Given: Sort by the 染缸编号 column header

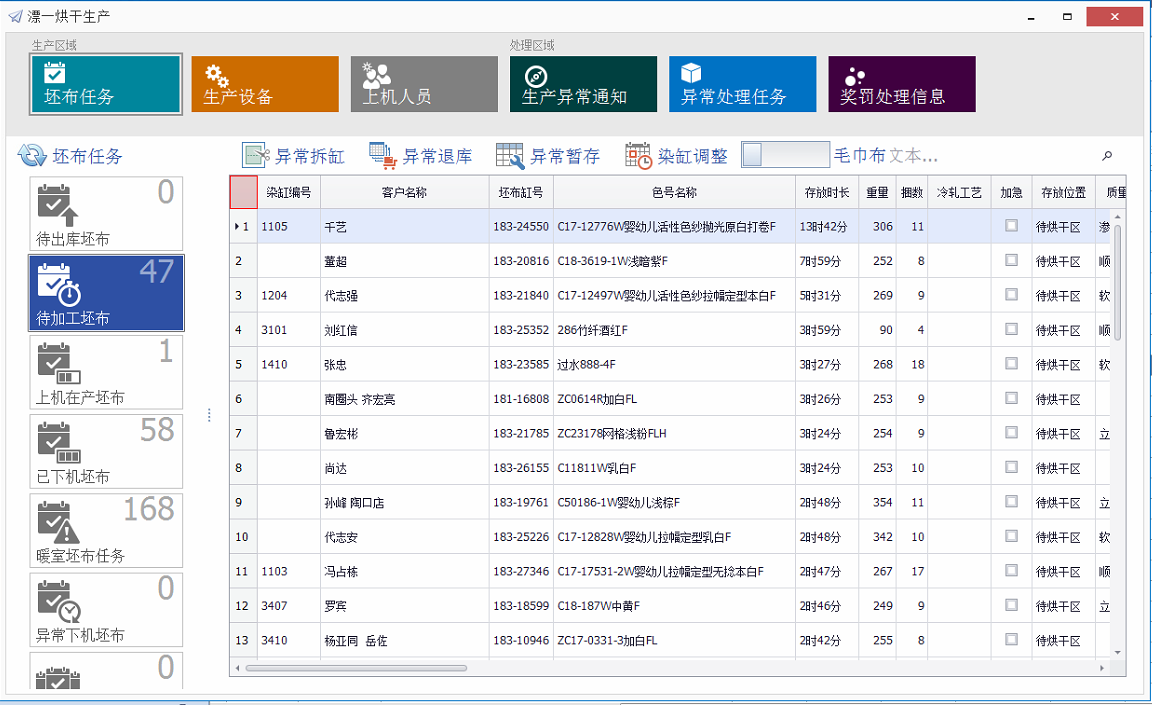Looking at the screenshot, I should [x=289, y=192].
